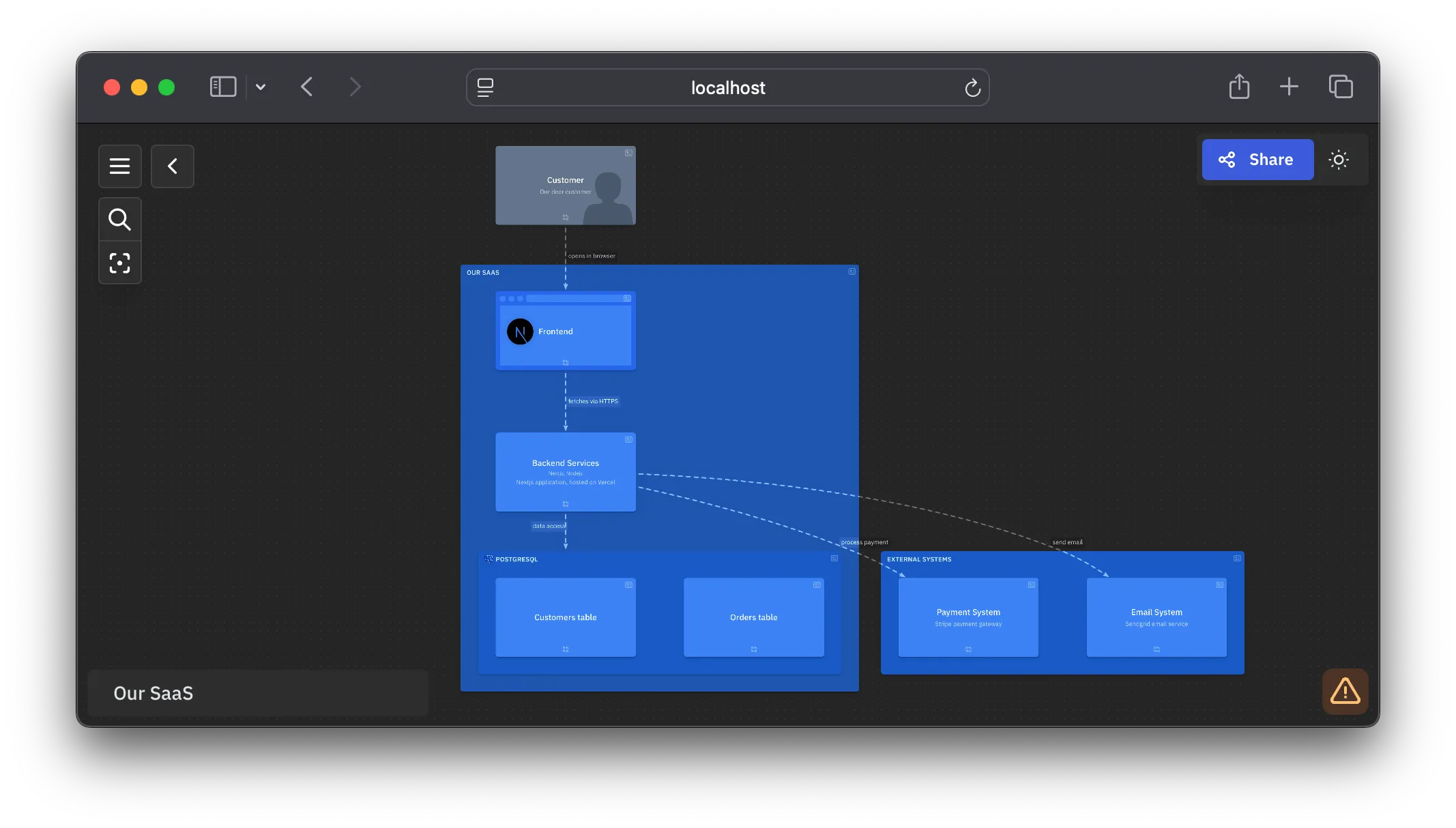The image size is (1456, 828).
Task: Go back with Safari's back arrow
Action: (307, 87)
